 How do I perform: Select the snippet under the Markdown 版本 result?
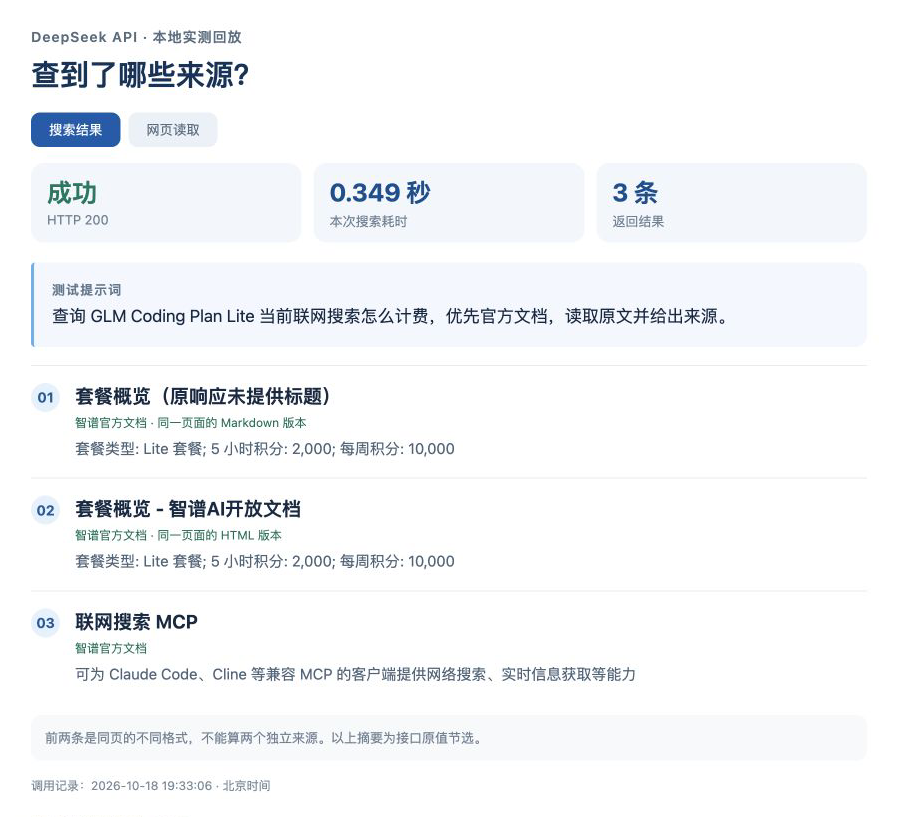point(265,449)
